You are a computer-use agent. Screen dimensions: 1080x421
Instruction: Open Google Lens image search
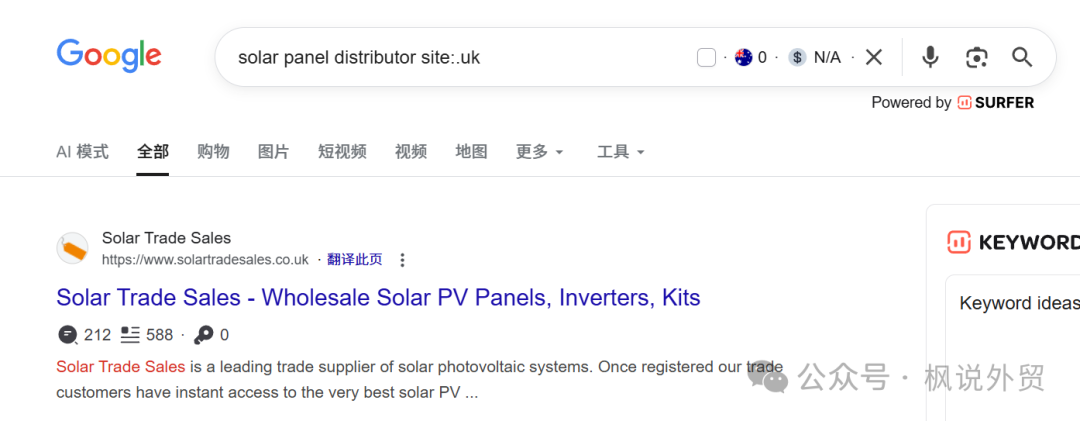[x=976, y=57]
